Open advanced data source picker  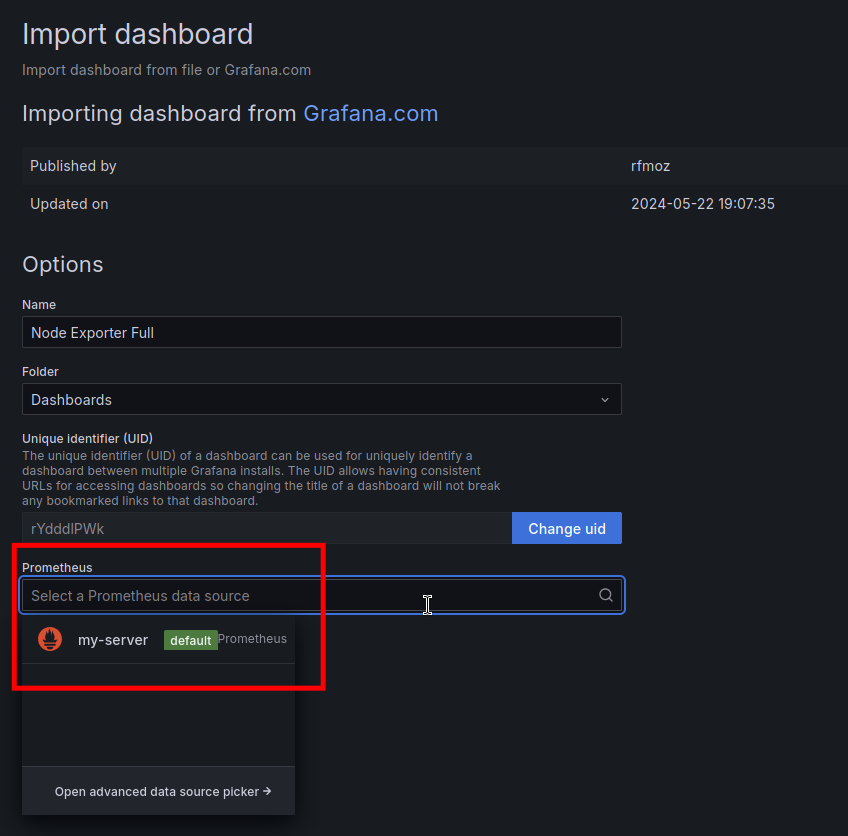163,791
